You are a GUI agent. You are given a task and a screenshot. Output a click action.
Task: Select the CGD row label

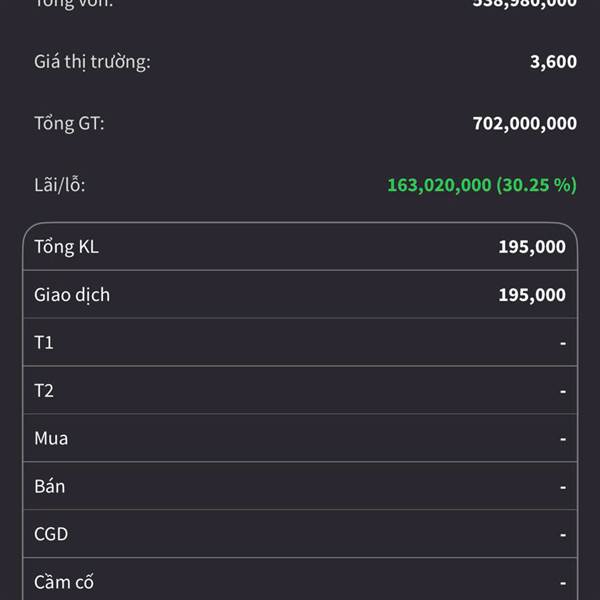(51, 535)
